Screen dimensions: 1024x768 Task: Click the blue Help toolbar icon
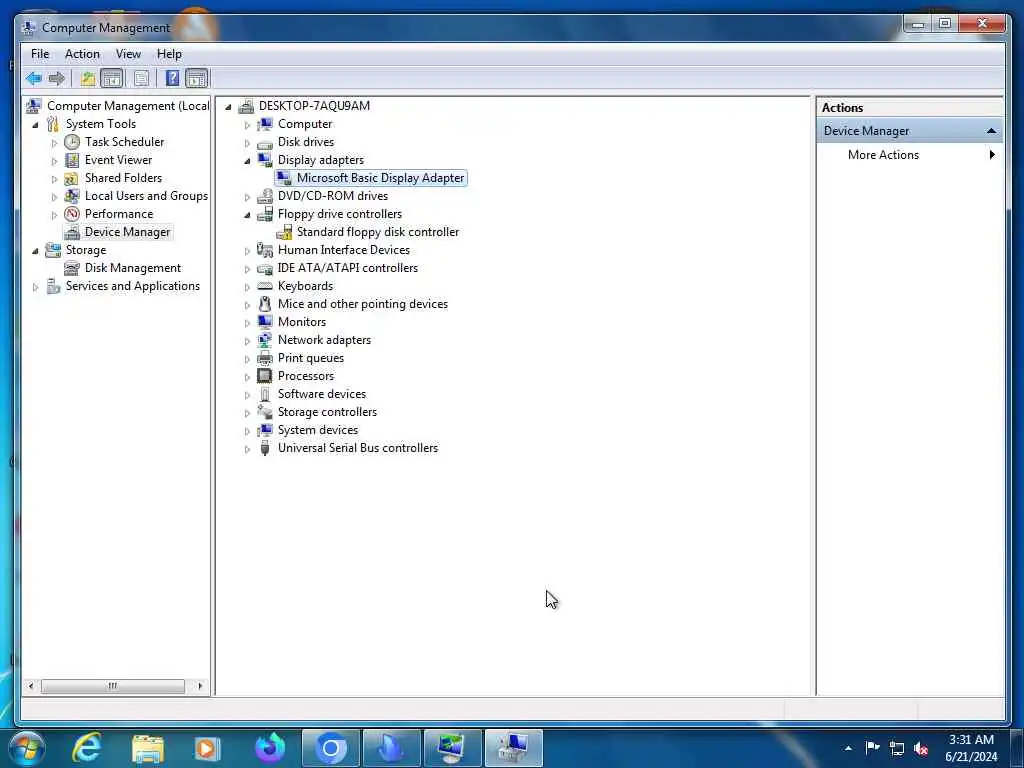tap(172, 79)
